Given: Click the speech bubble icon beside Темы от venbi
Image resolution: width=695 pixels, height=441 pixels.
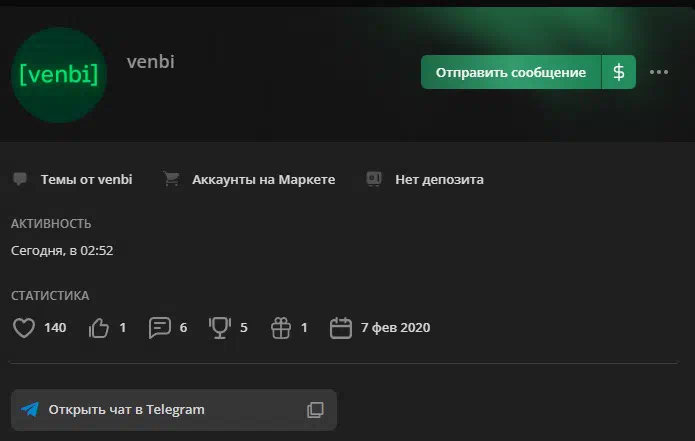Looking at the screenshot, I should [20, 179].
